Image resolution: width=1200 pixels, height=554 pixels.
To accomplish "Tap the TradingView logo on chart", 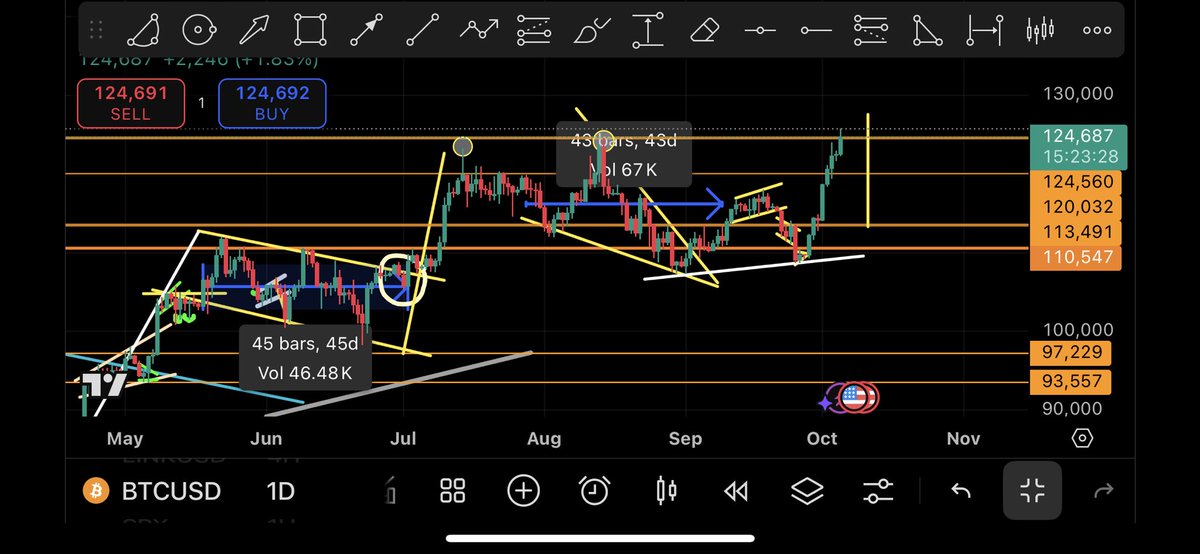I will [x=103, y=385].
